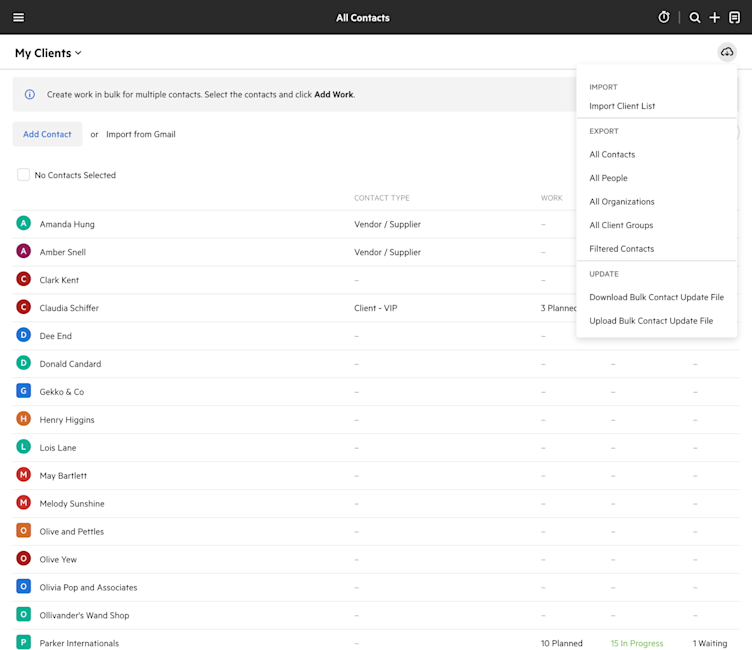This screenshot has width=752, height=650.
Task: Open Dee End contact name
Action: 56,336
